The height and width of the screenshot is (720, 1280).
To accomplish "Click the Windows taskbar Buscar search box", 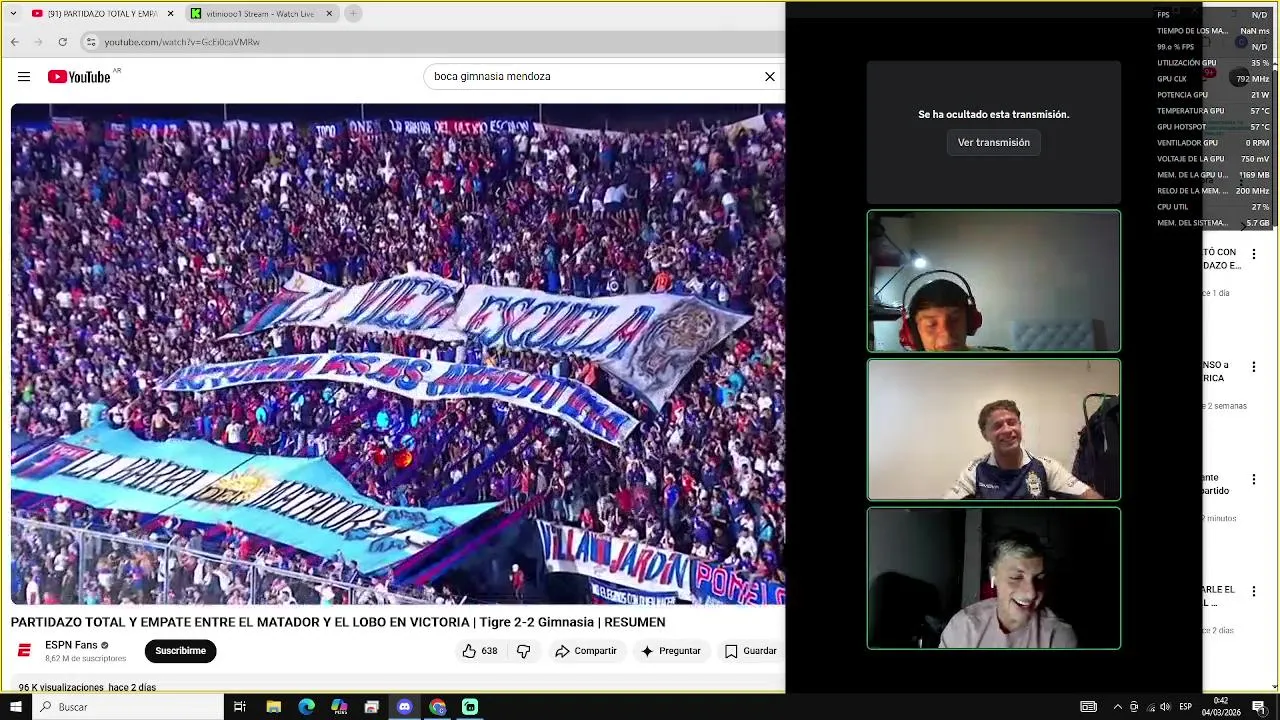I will coord(128,707).
